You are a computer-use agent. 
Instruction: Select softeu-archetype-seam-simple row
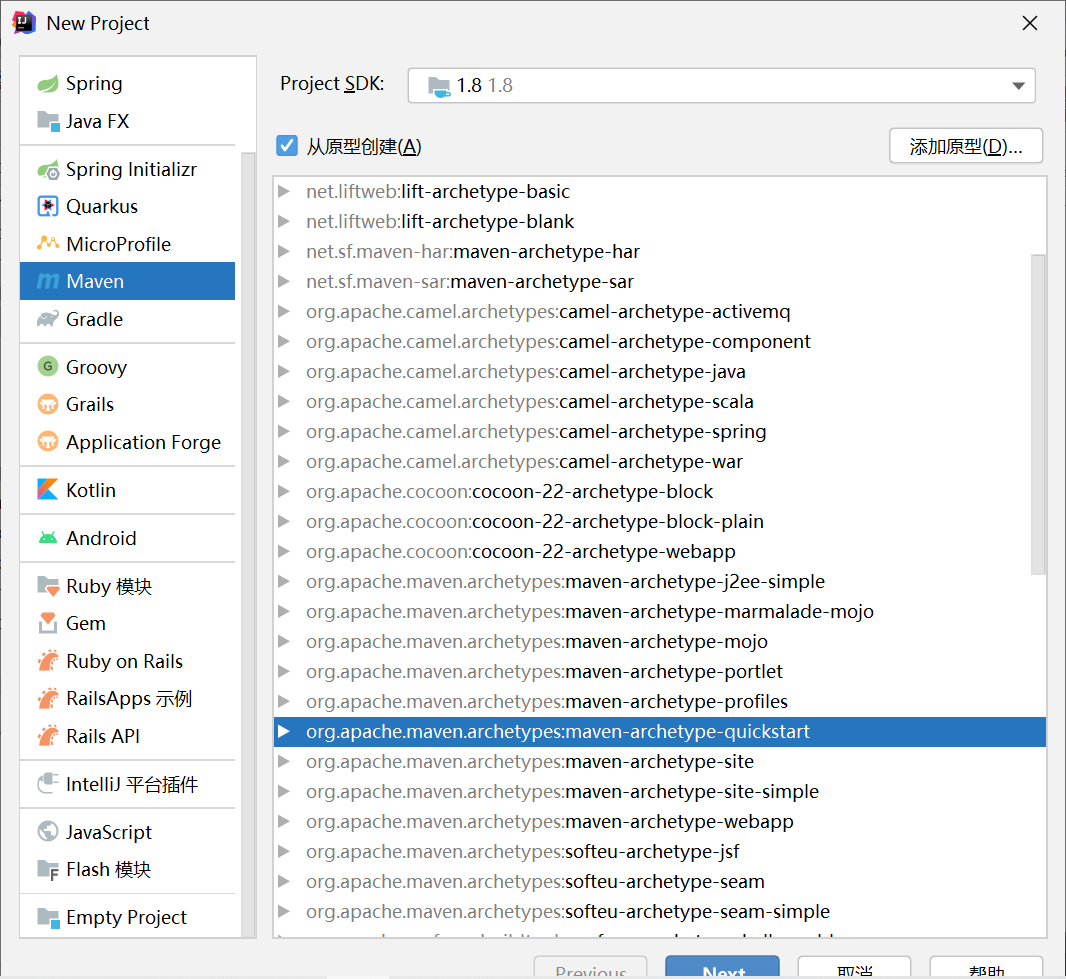click(x=659, y=911)
